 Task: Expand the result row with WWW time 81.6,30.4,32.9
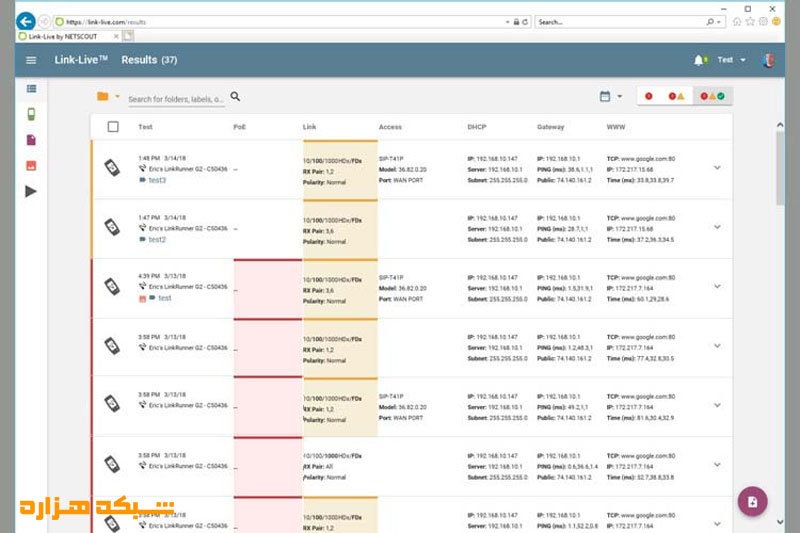point(717,405)
